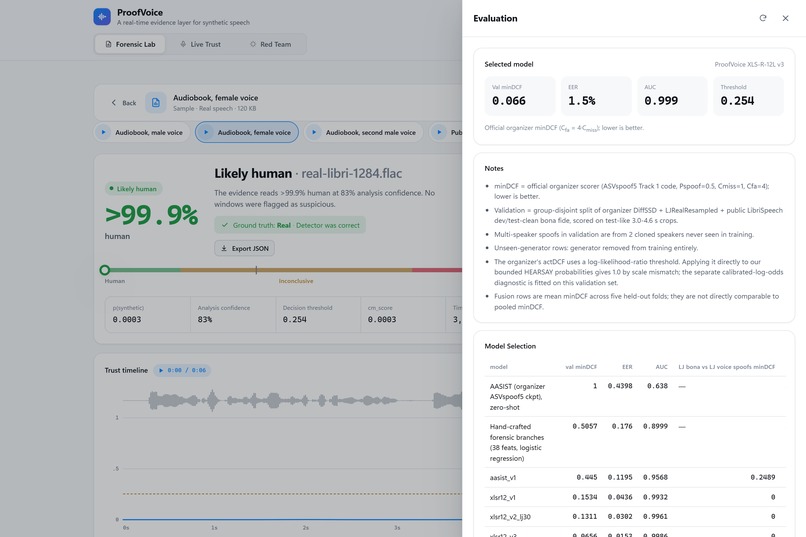Click the 'val minDCF' column header
Screen dimensions: 806x537
point(581,367)
